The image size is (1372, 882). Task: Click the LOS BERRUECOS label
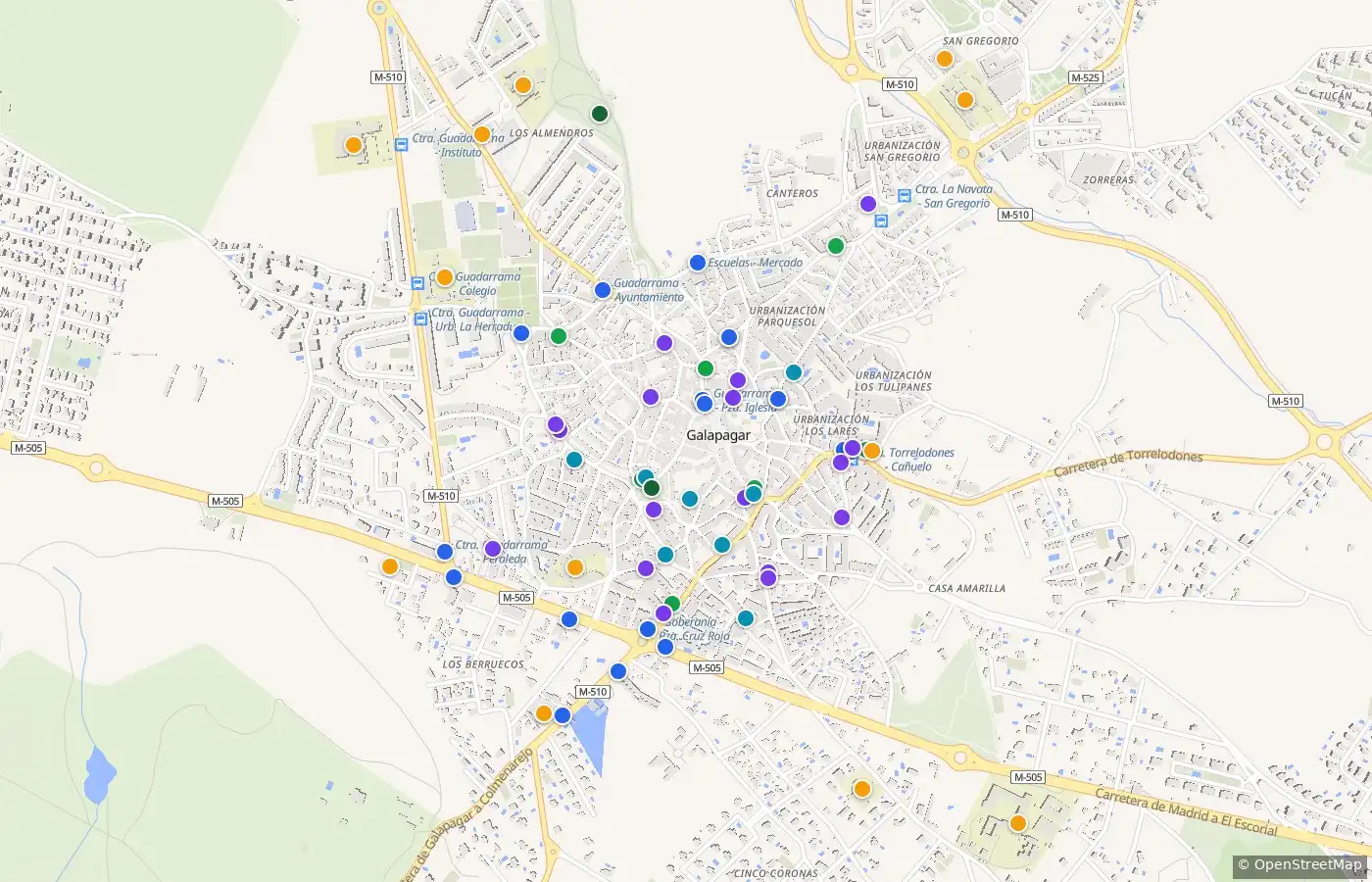483,664
